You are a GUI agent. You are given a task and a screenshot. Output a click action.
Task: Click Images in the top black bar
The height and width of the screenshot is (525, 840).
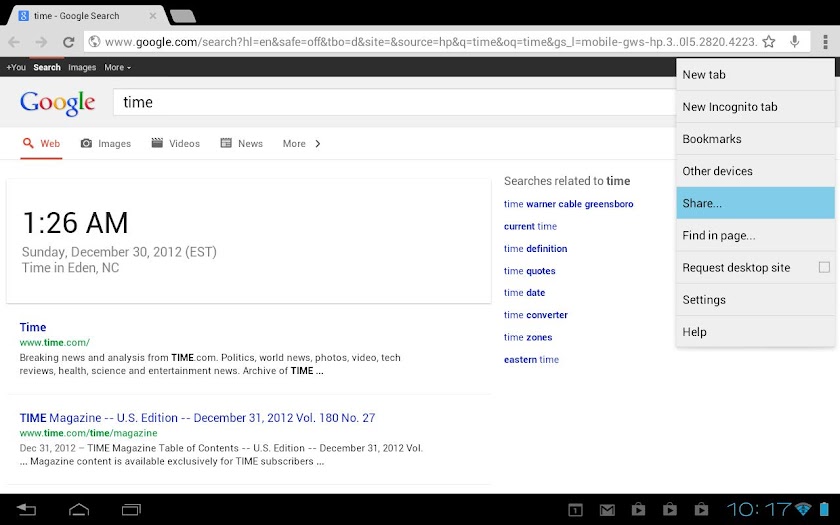click(82, 68)
